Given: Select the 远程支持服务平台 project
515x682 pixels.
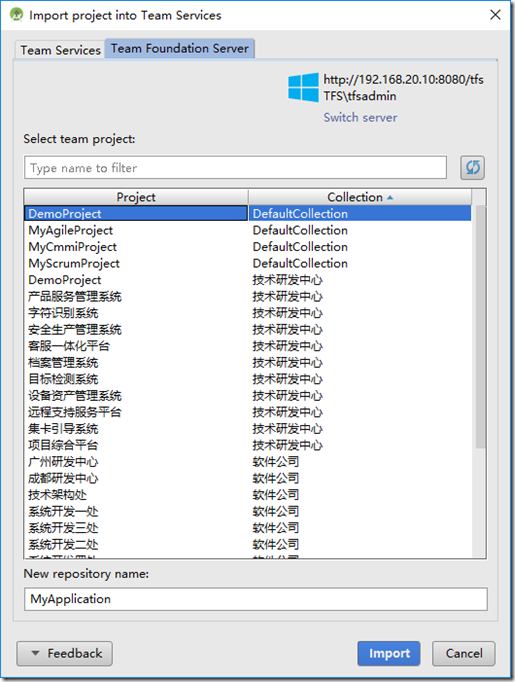Looking at the screenshot, I should tap(248, 411).
